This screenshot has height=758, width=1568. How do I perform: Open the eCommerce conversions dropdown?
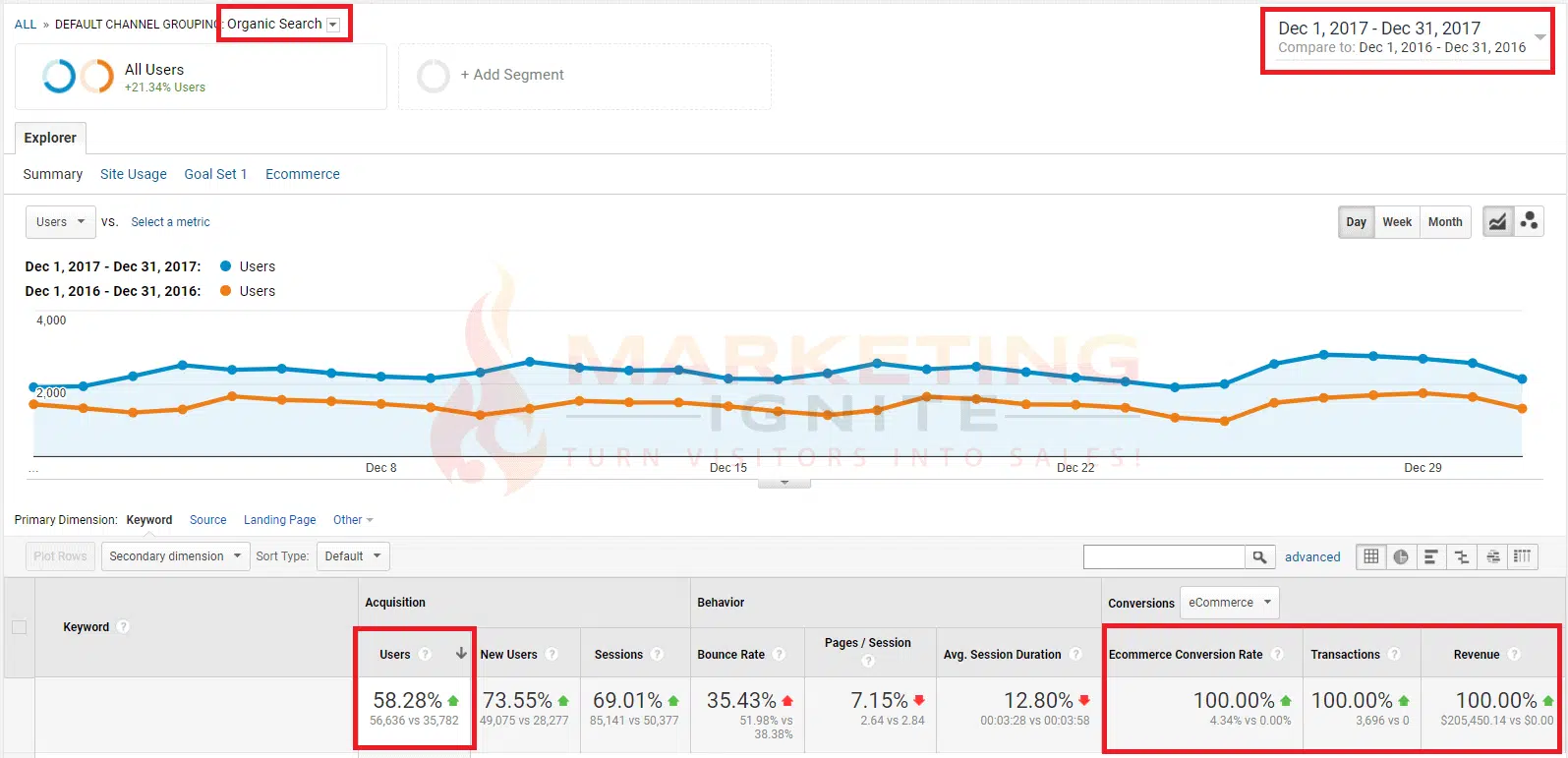1229,603
